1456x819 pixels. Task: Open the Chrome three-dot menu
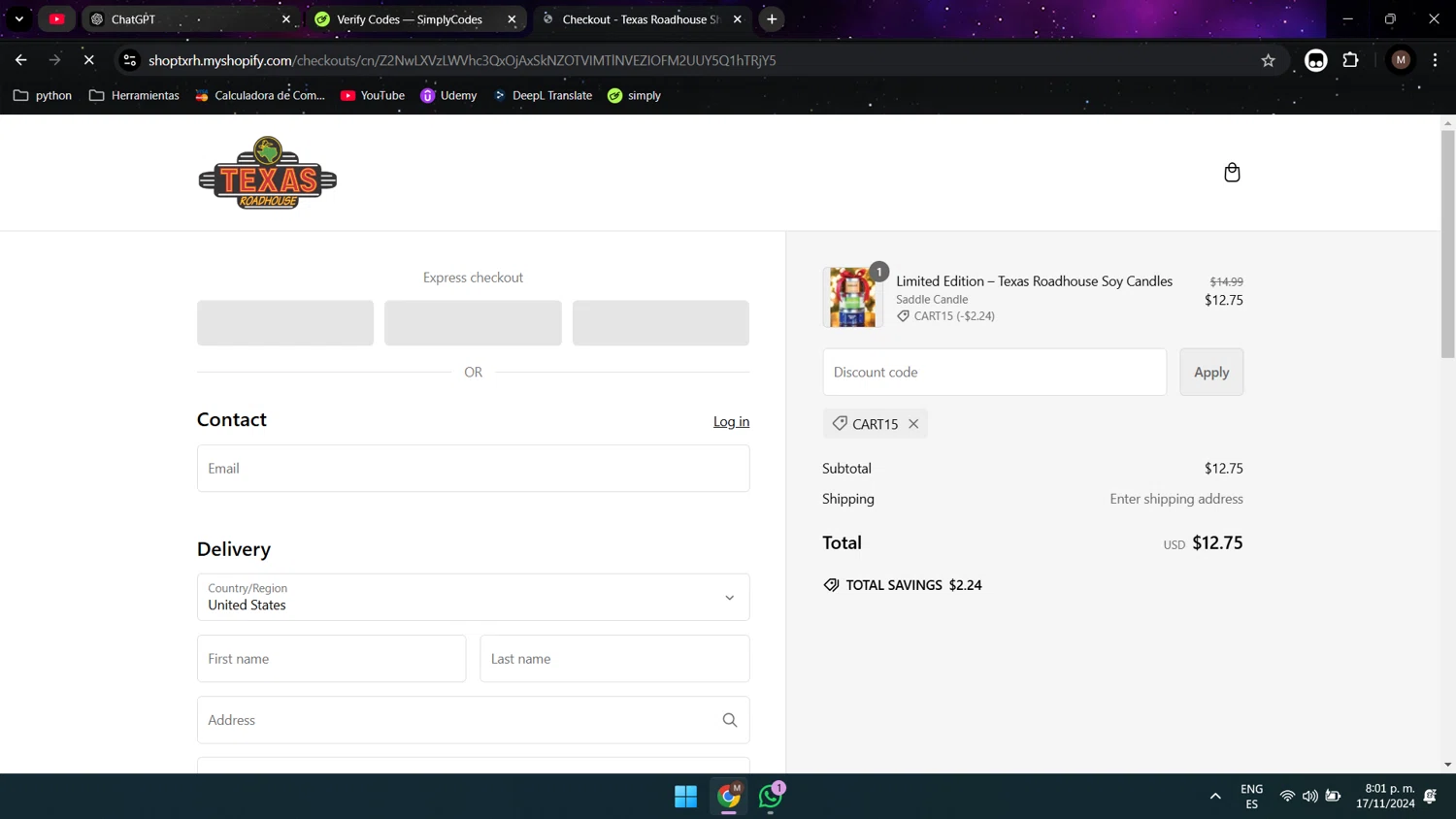pyautogui.click(x=1435, y=60)
